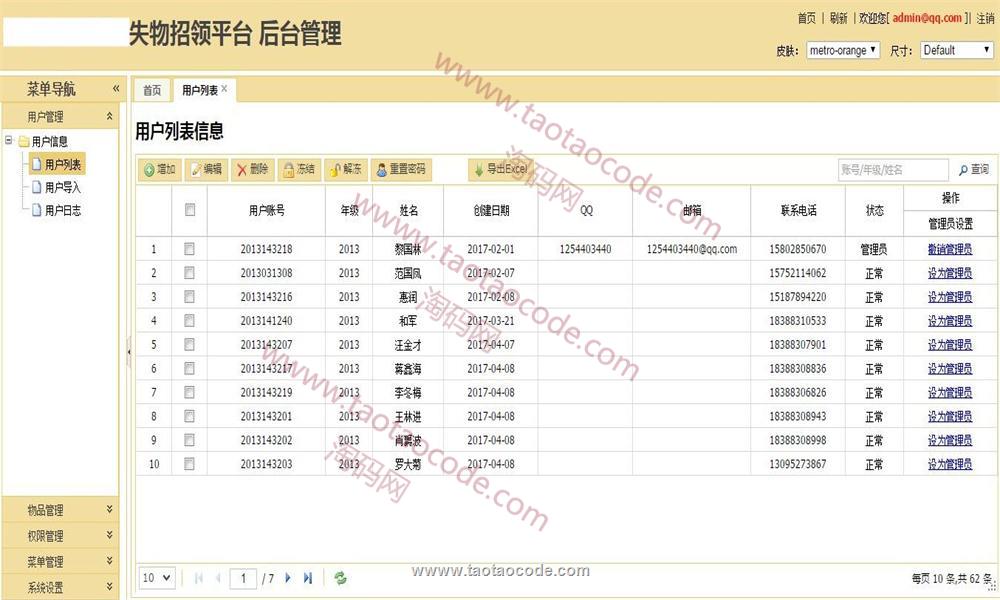Click the 冻结 (freeze) lock icon

288,170
